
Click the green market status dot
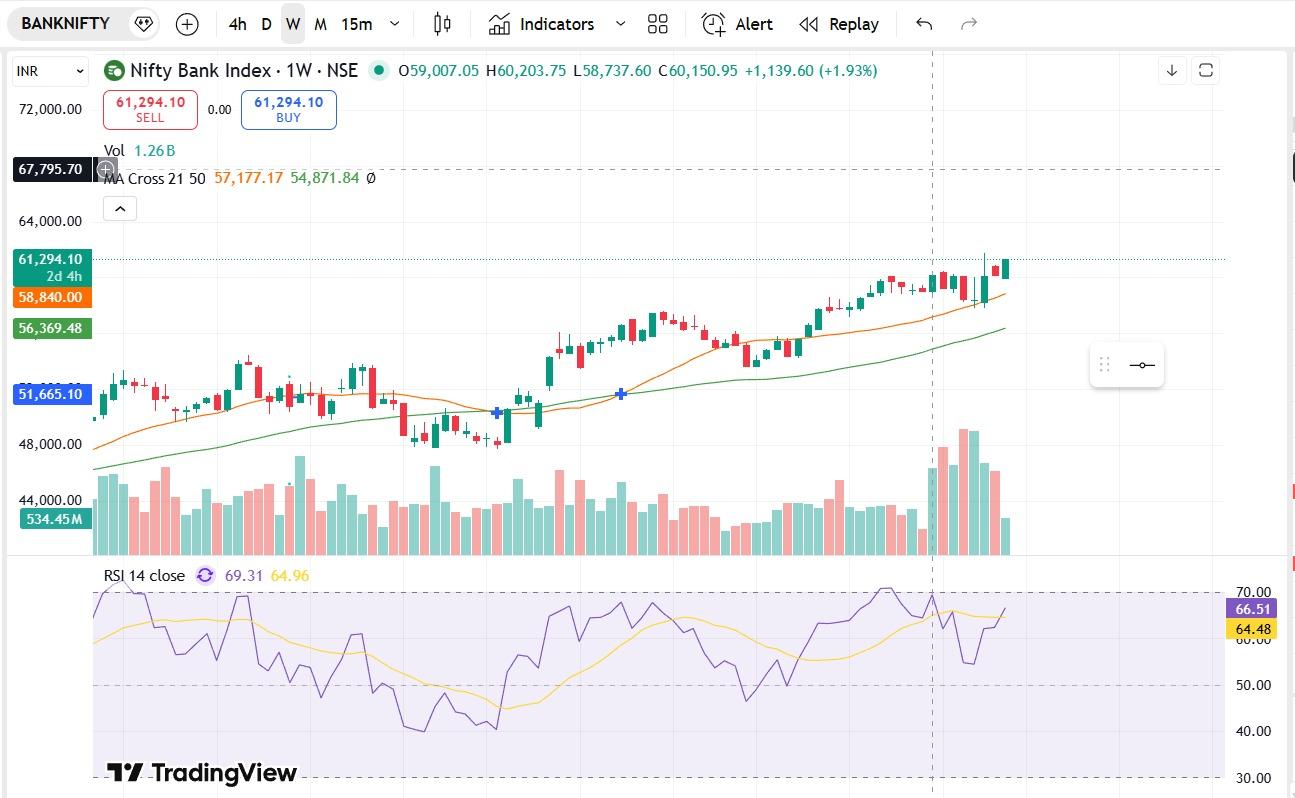pyautogui.click(x=378, y=70)
